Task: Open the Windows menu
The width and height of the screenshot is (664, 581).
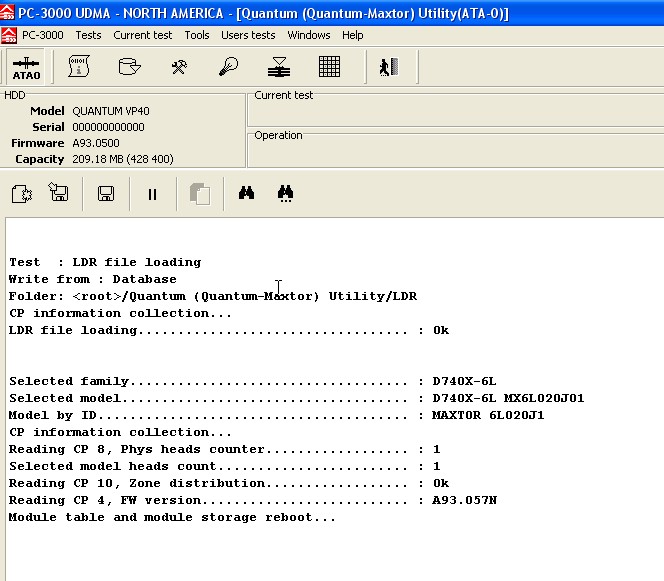Action: pyautogui.click(x=309, y=35)
